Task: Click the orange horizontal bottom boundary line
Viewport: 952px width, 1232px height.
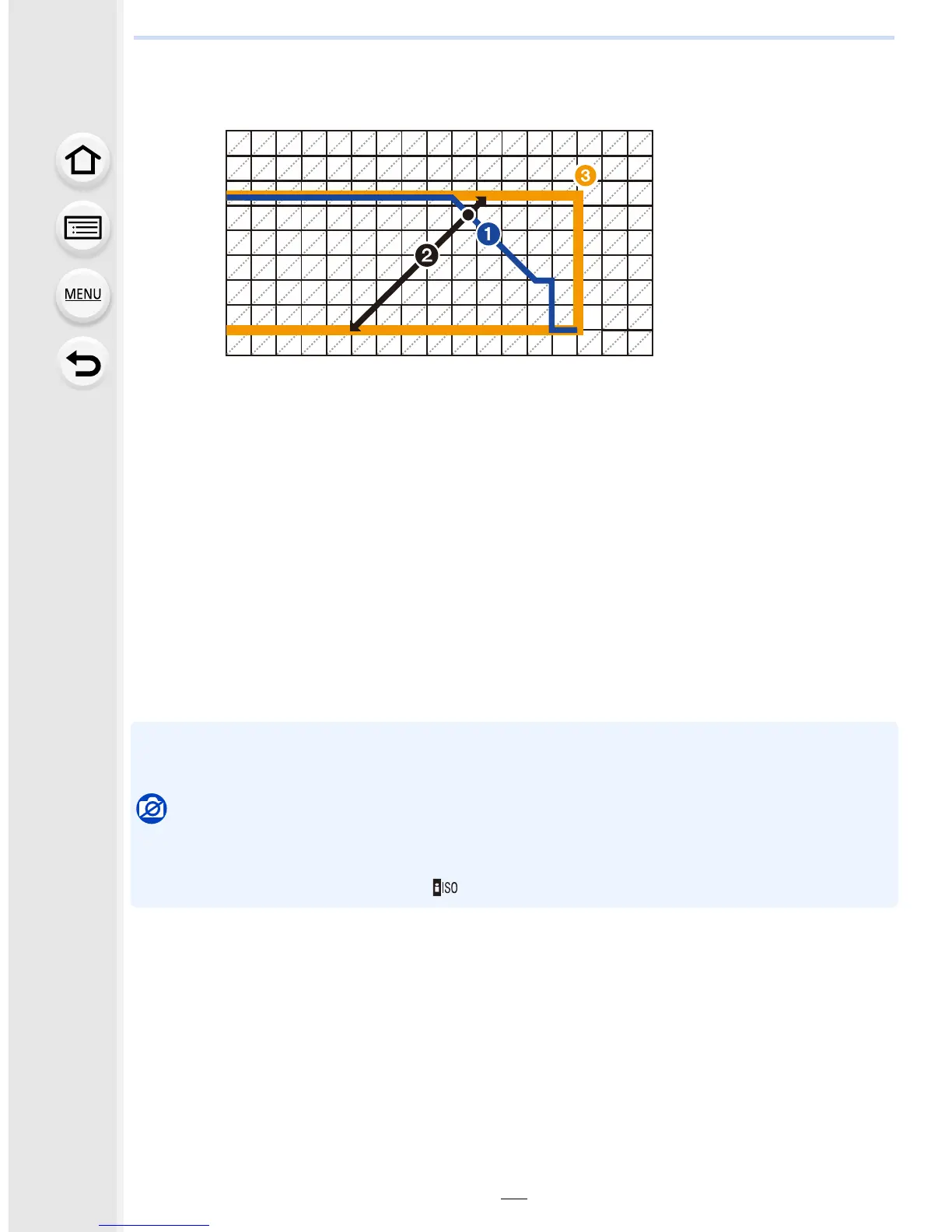Action: pyautogui.click(x=401, y=330)
